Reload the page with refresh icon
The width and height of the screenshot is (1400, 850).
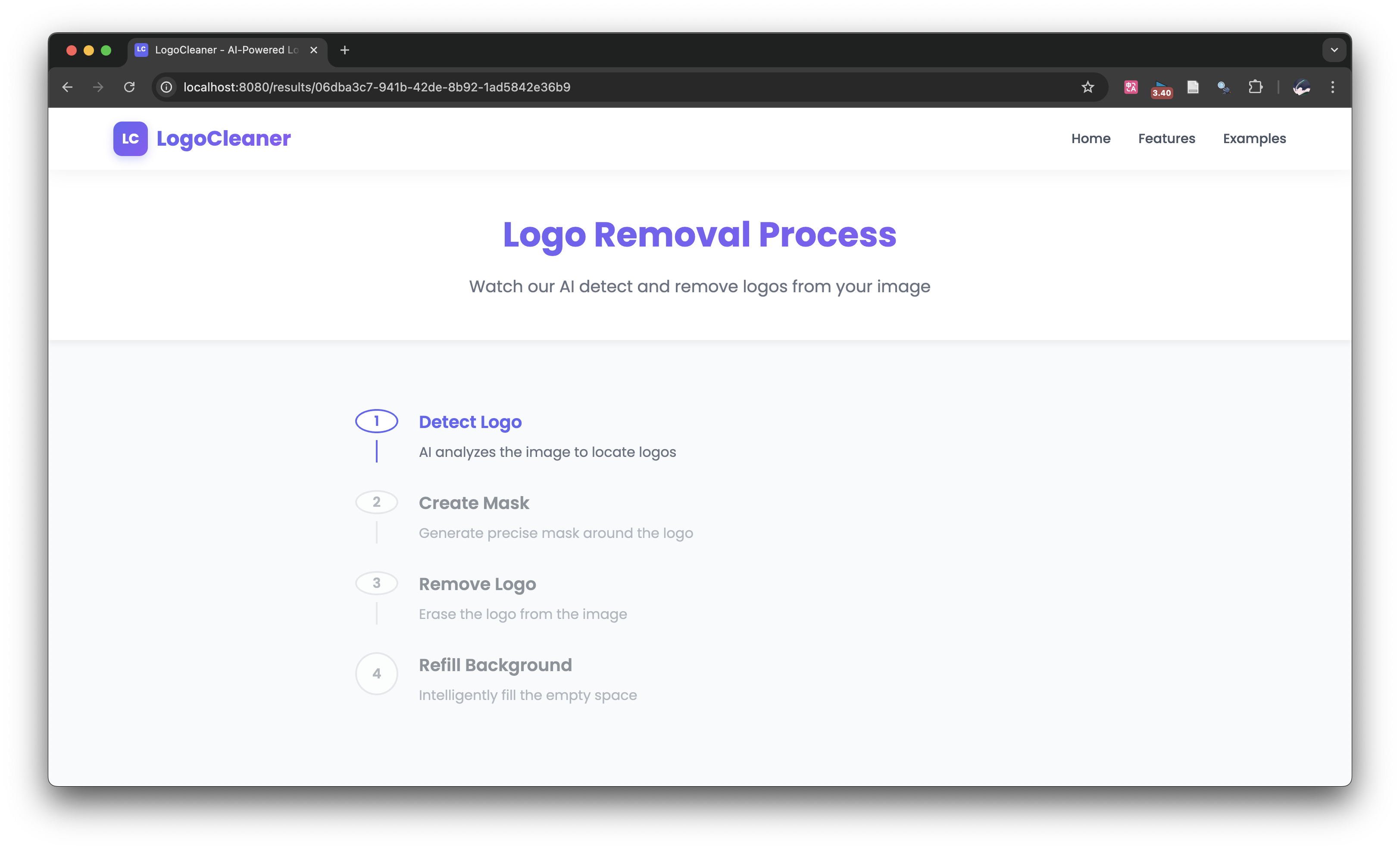click(x=130, y=87)
